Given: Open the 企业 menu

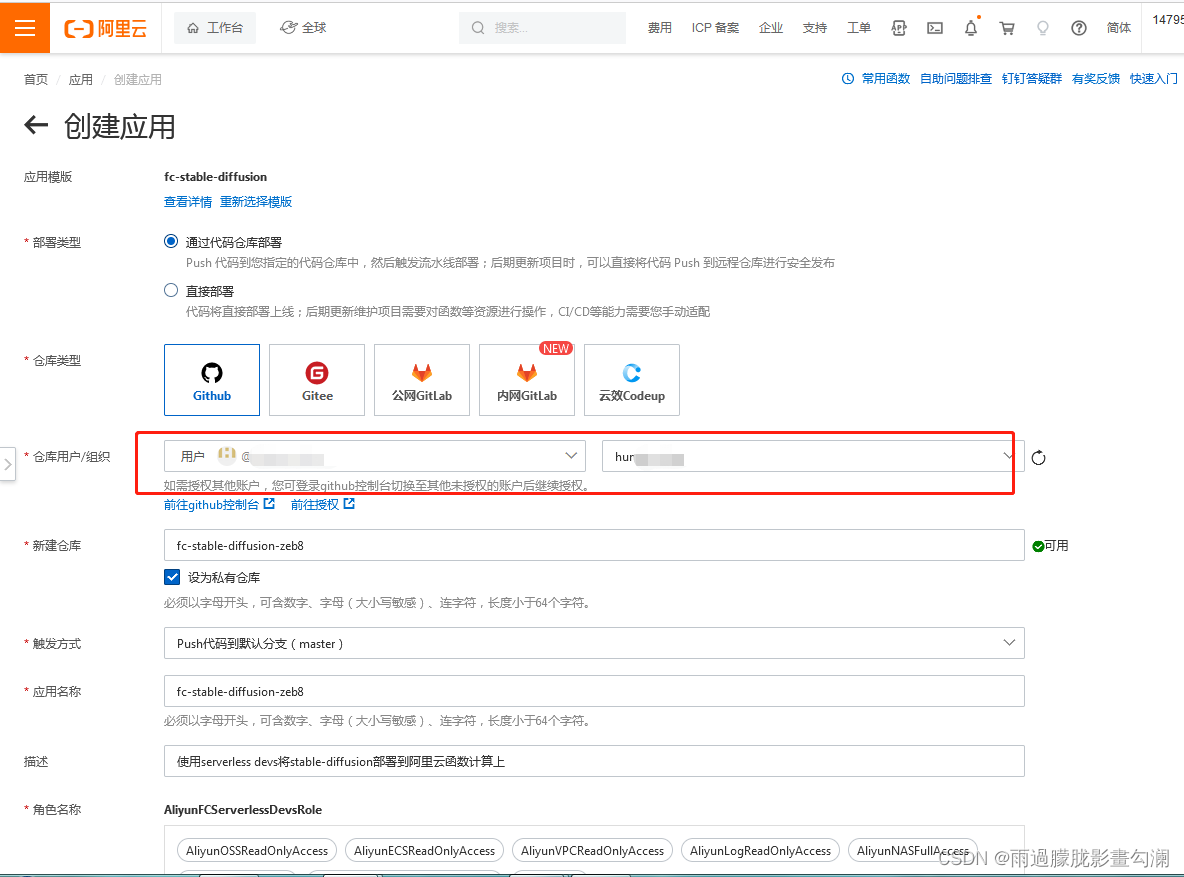Looking at the screenshot, I should click(771, 28).
